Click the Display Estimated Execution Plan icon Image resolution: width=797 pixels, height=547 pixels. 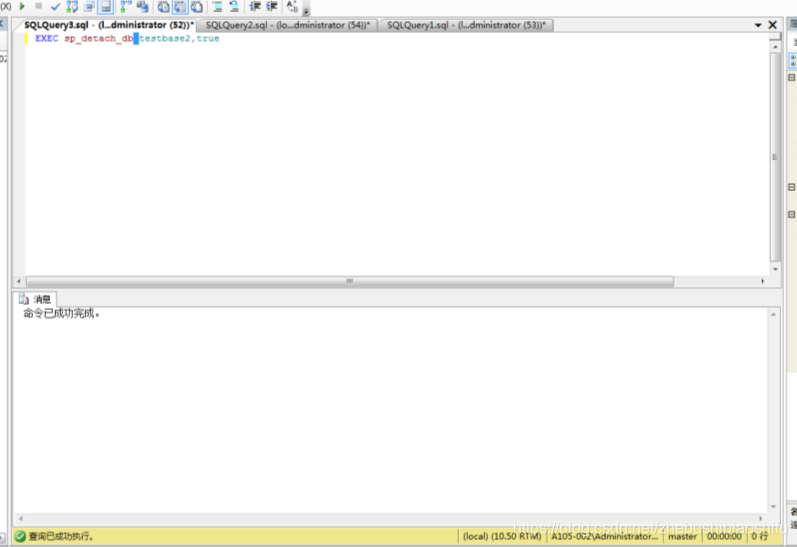(72, 7)
